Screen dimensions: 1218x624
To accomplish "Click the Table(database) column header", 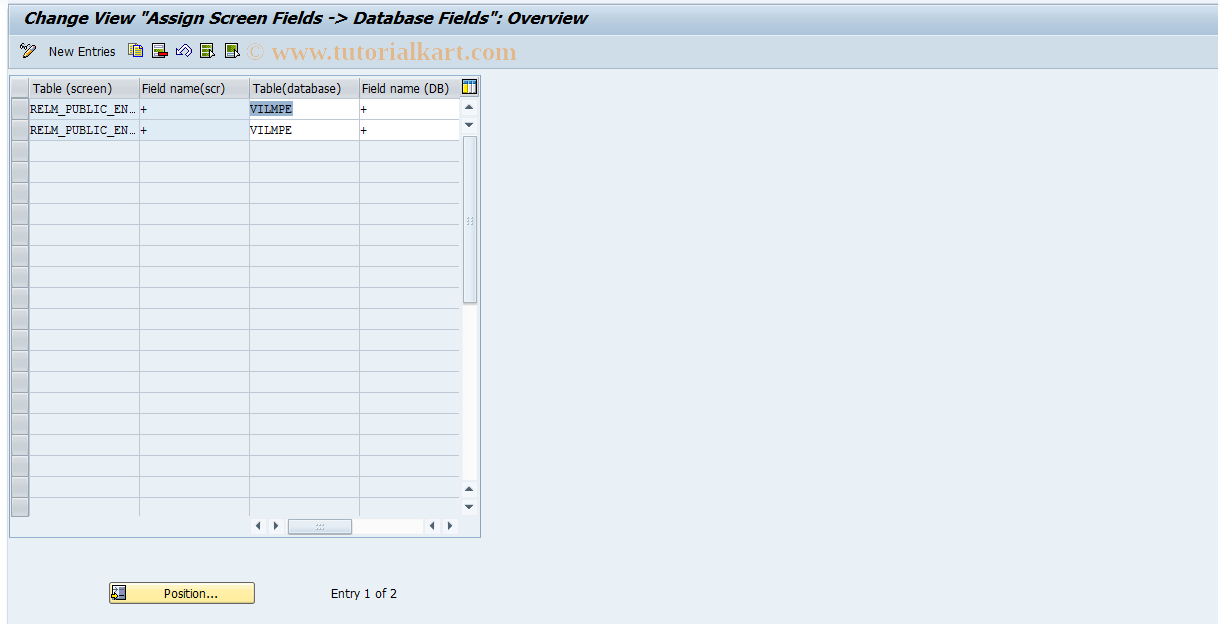I will [304, 88].
